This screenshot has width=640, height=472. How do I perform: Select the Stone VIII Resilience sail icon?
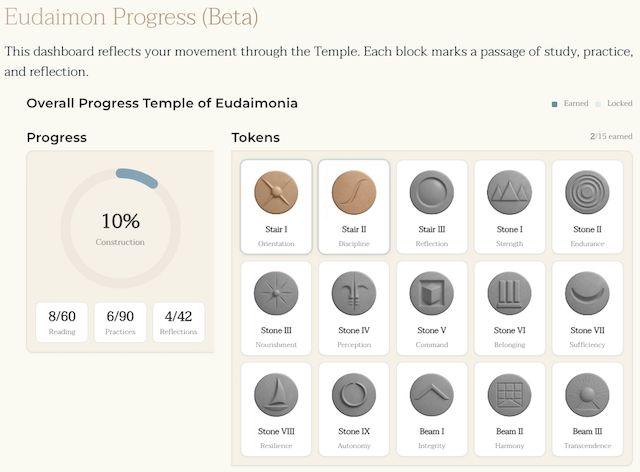(276, 395)
